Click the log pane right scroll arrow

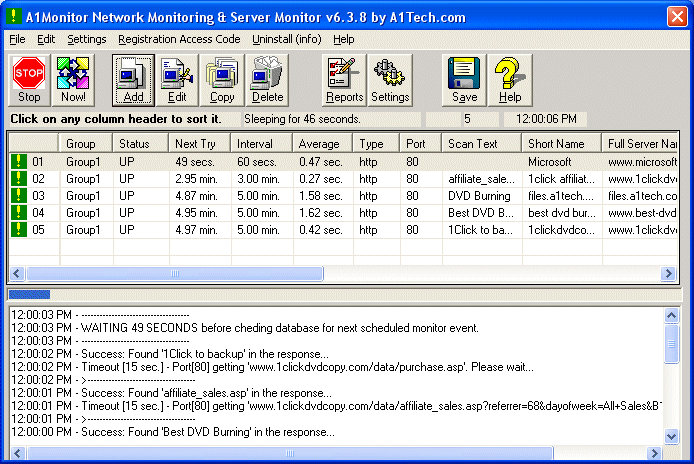(654, 453)
